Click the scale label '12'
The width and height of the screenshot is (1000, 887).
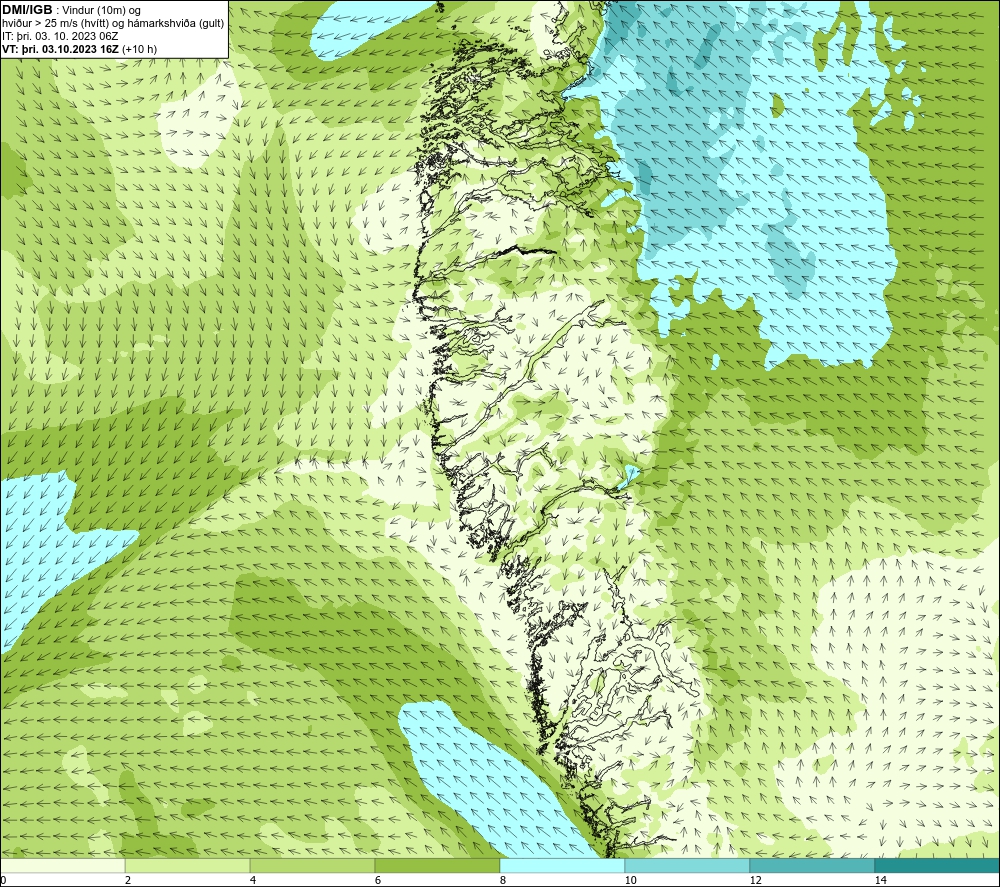click(755, 881)
